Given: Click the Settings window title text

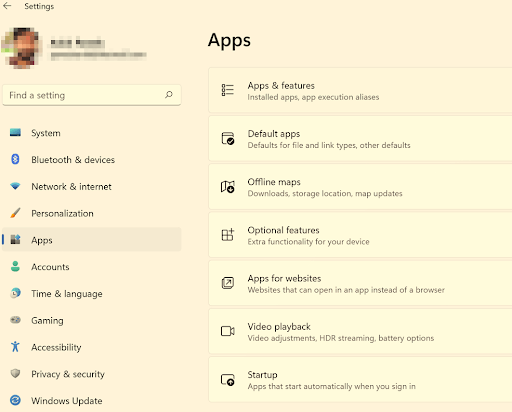Looking at the screenshot, I should pos(39,6).
